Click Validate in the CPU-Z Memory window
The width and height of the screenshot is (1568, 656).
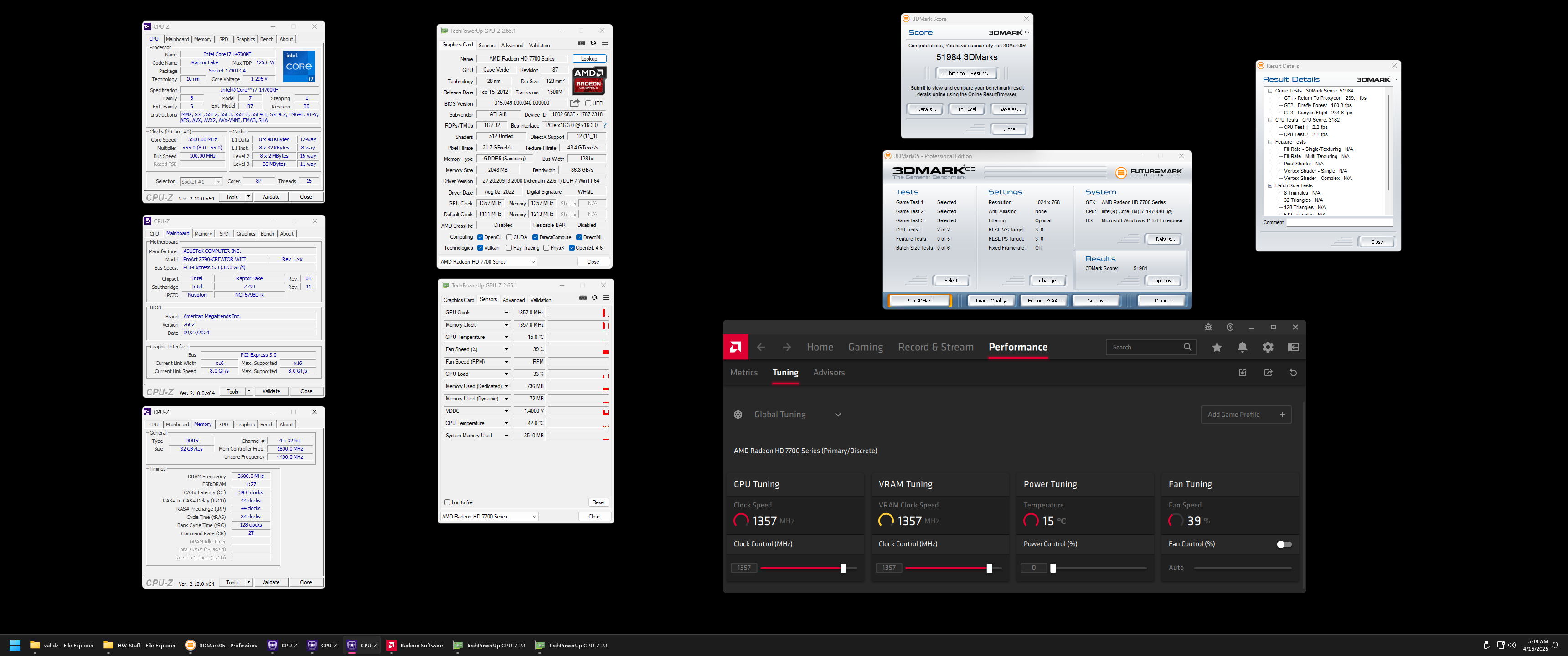271,582
